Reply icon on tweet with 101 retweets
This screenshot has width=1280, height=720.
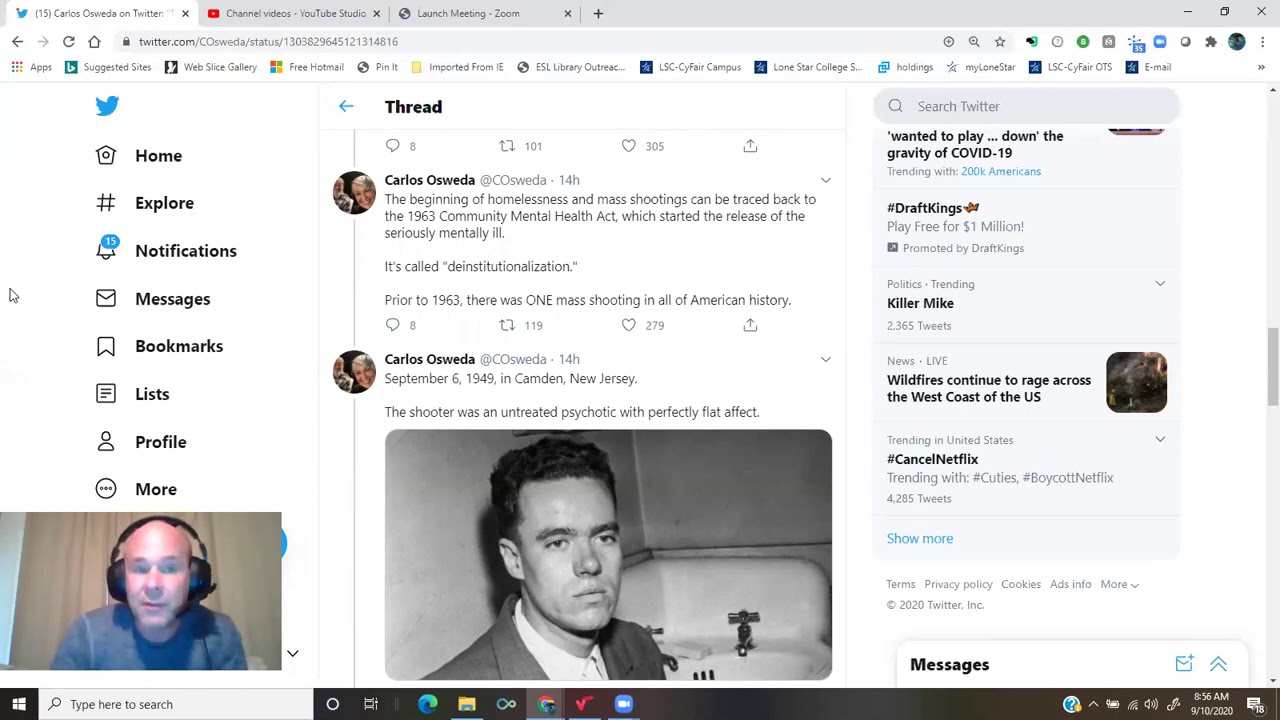point(393,146)
